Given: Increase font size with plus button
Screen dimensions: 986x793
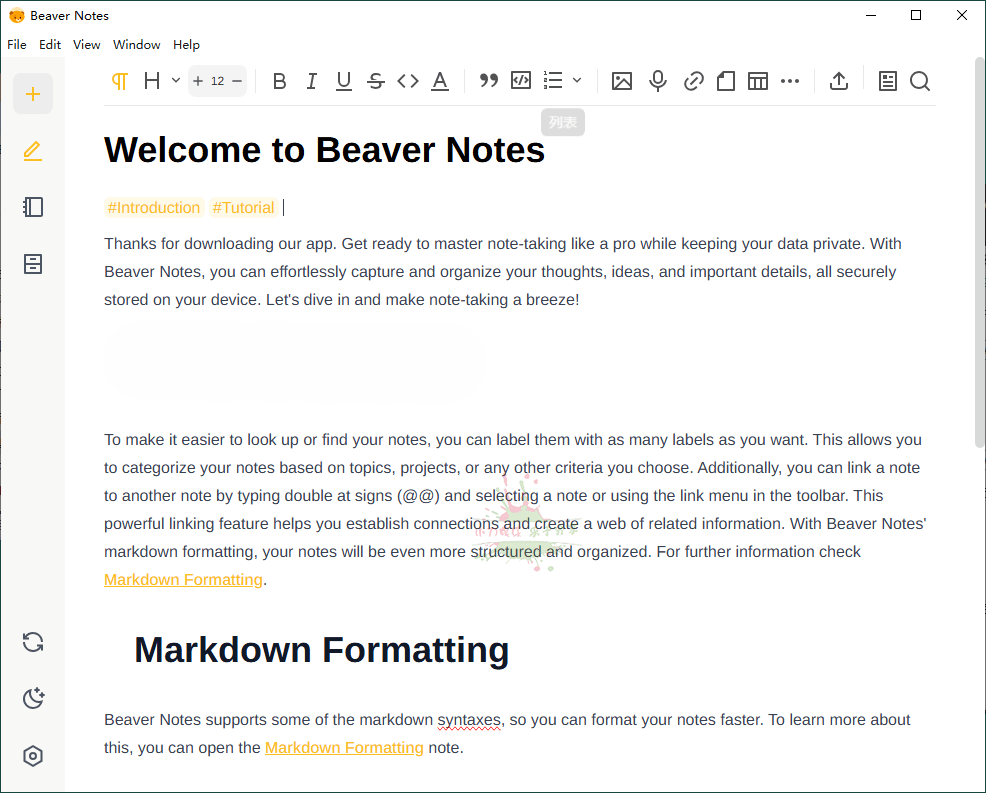Looking at the screenshot, I should pos(198,81).
